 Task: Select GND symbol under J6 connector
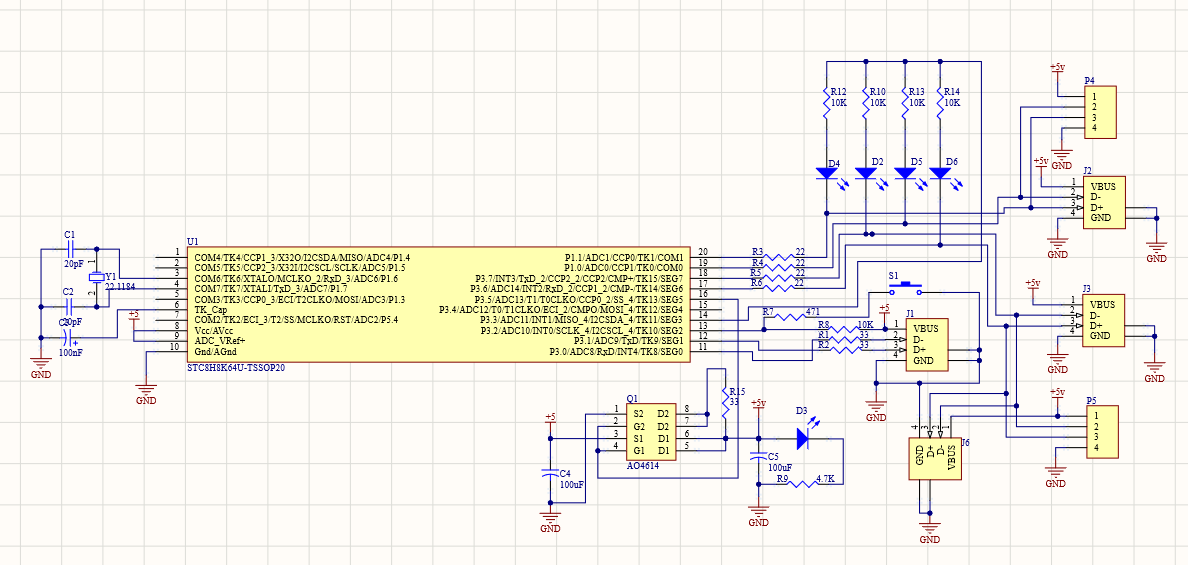click(930, 532)
